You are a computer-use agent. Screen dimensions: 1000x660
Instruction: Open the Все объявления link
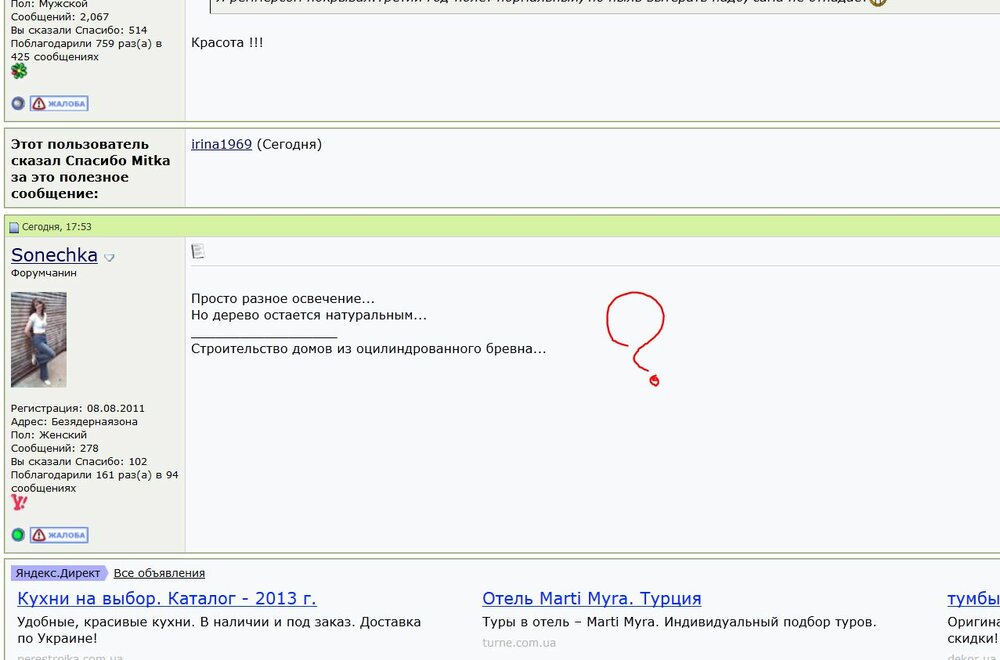(x=159, y=573)
